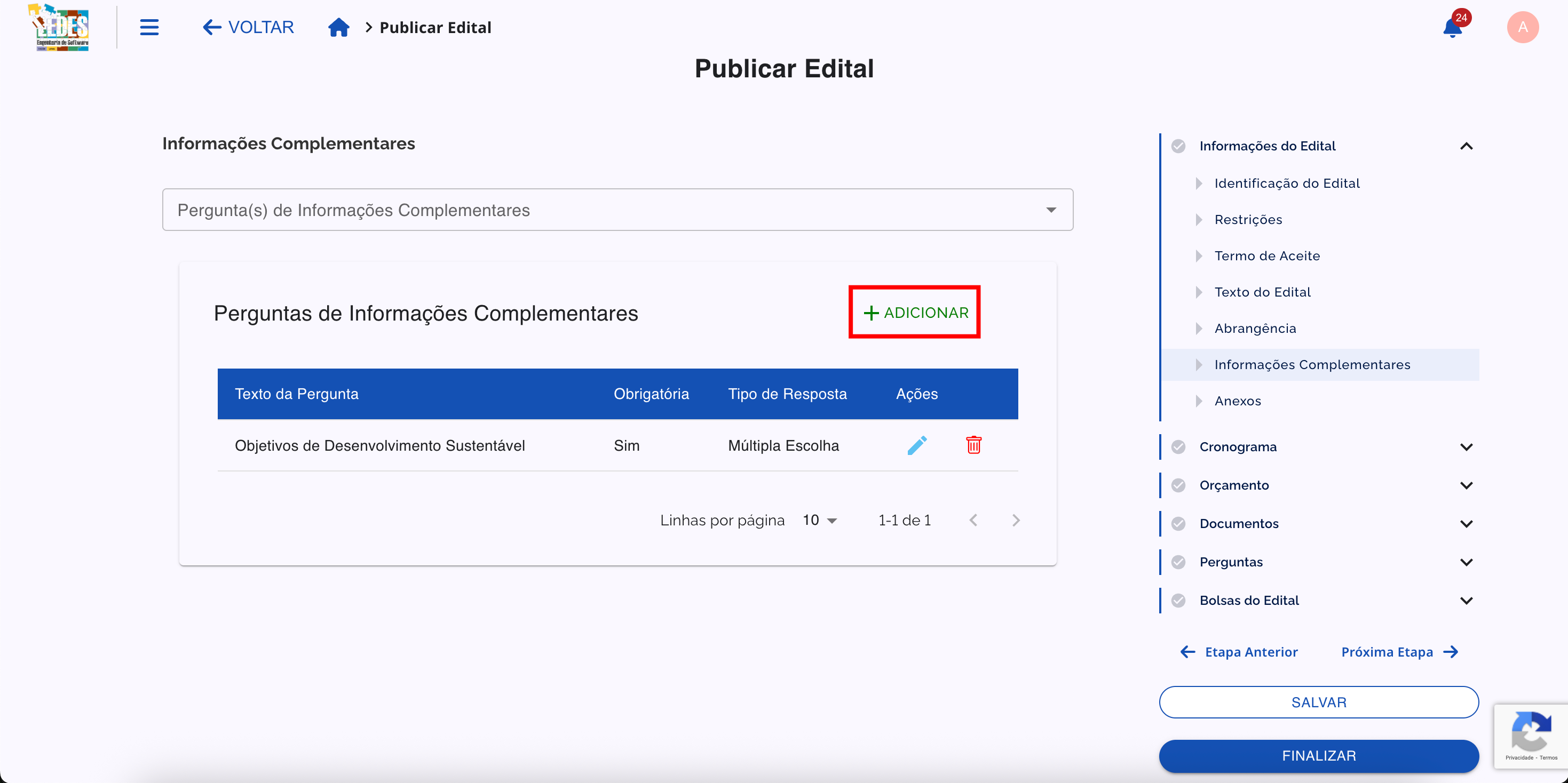
Task: Edit the Objetivos de Desenvolvimento Sustentável question
Action: (917, 445)
